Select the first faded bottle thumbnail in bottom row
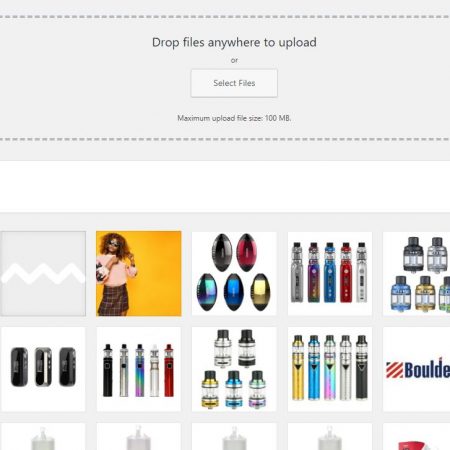 [x=43, y=436]
